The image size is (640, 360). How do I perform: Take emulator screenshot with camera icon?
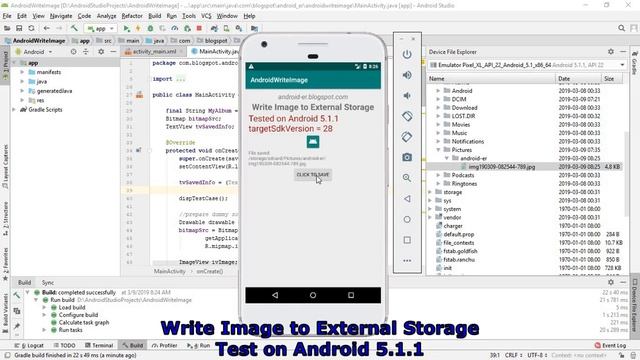pyautogui.click(x=407, y=157)
